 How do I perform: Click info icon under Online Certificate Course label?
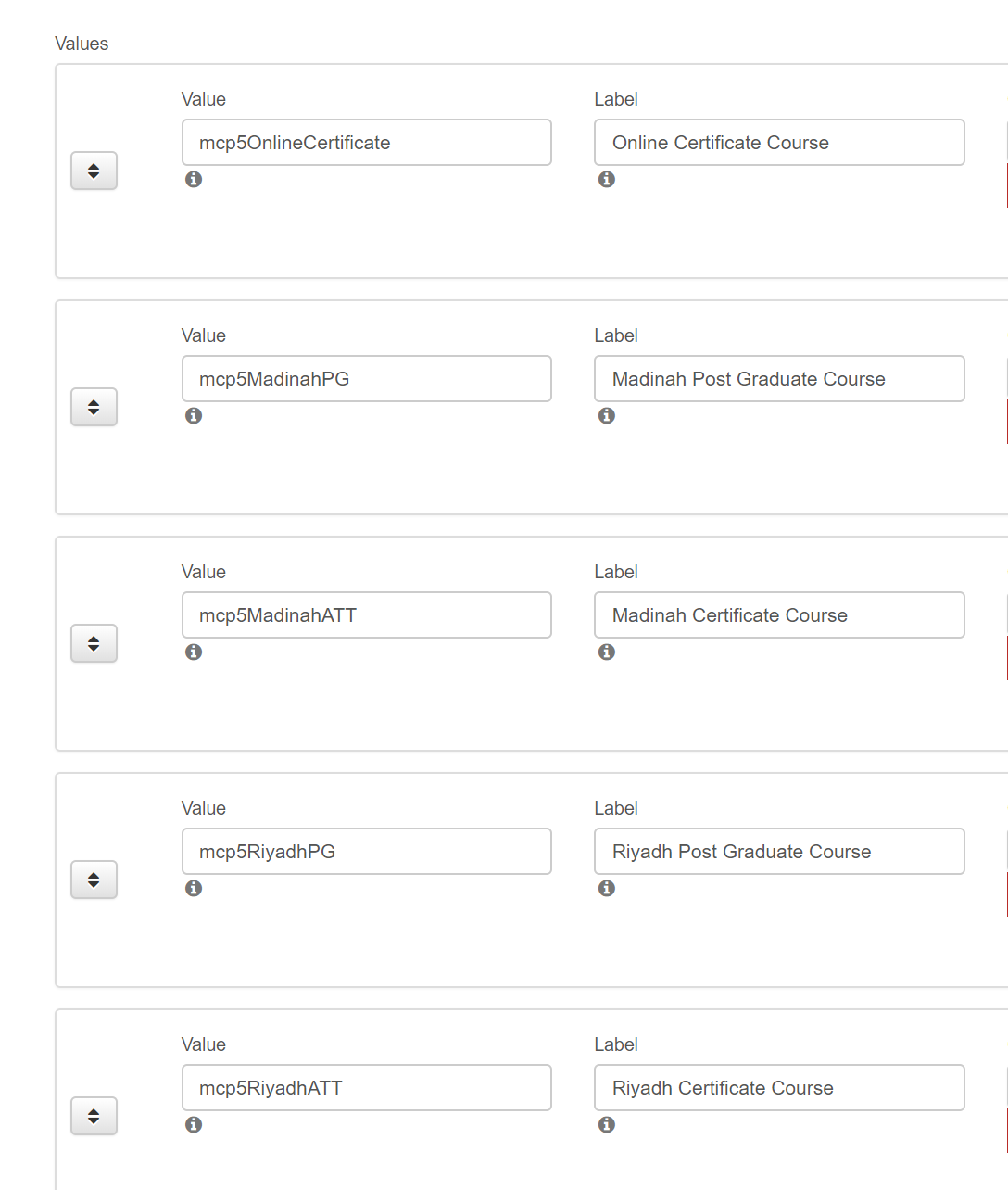click(x=607, y=179)
